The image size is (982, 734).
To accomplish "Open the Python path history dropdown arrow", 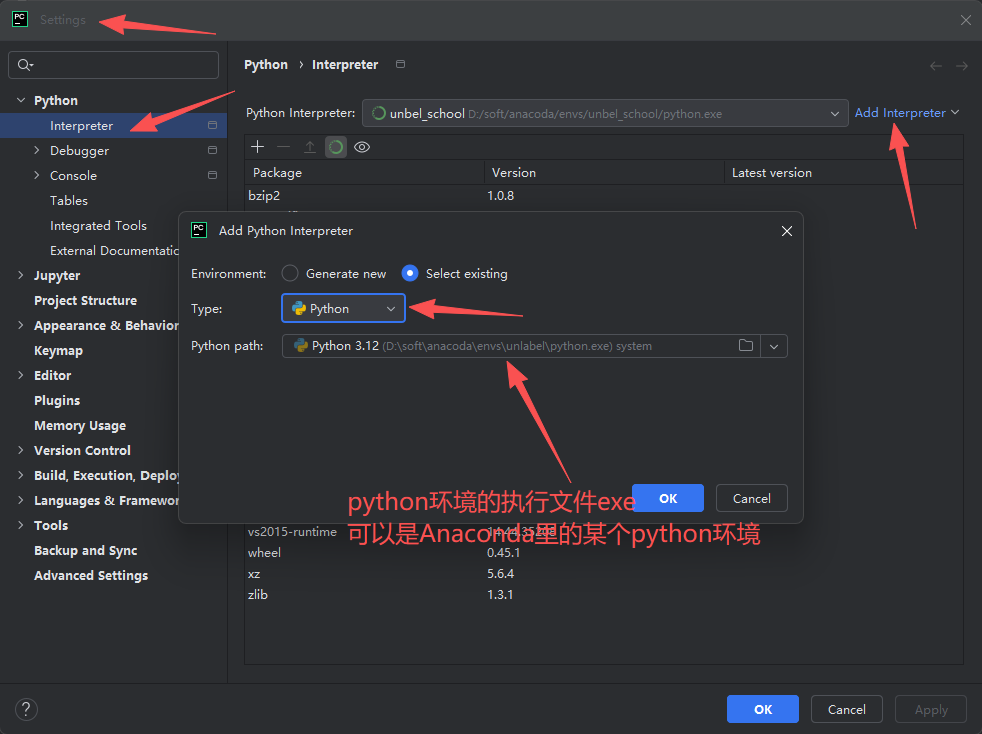I will point(774,346).
